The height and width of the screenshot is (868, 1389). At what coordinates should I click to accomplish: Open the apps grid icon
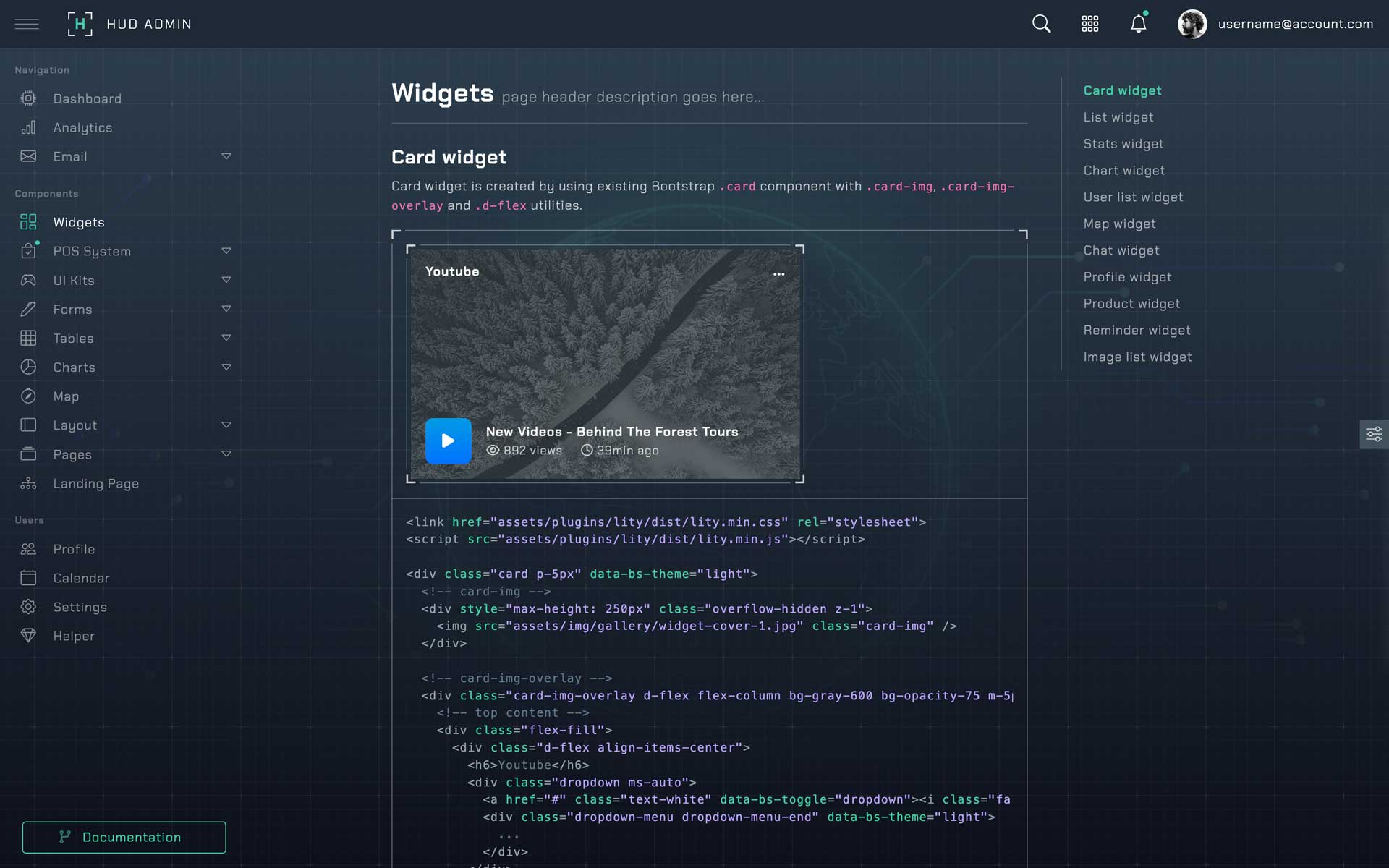click(1089, 24)
